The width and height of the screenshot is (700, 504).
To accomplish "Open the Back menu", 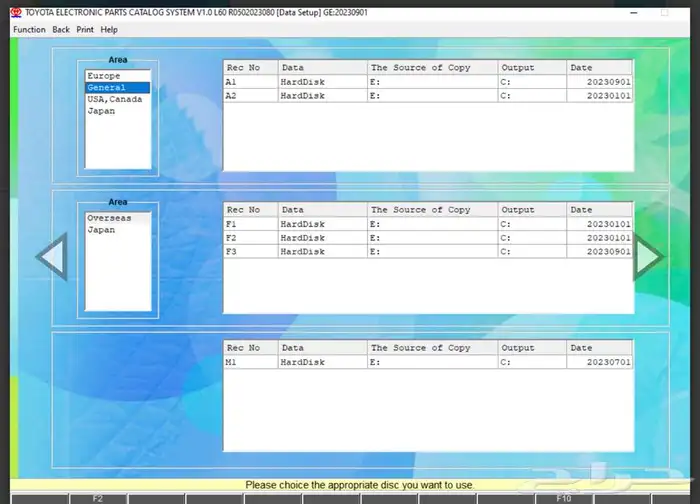I will pos(61,29).
